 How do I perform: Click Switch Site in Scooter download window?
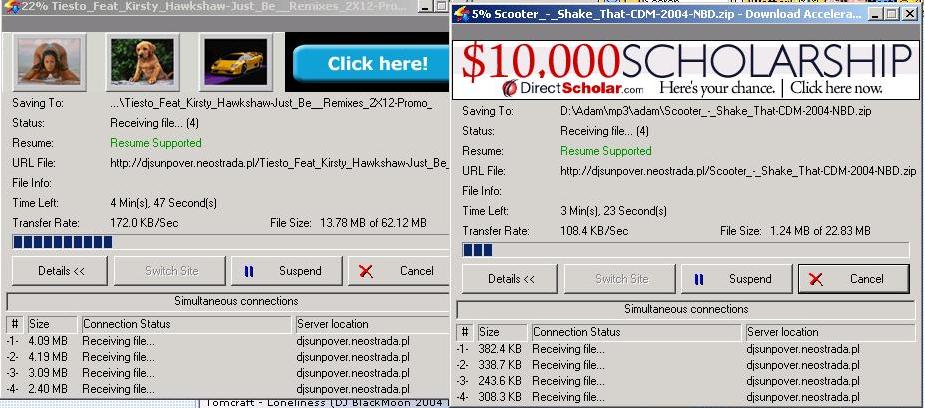(620, 279)
